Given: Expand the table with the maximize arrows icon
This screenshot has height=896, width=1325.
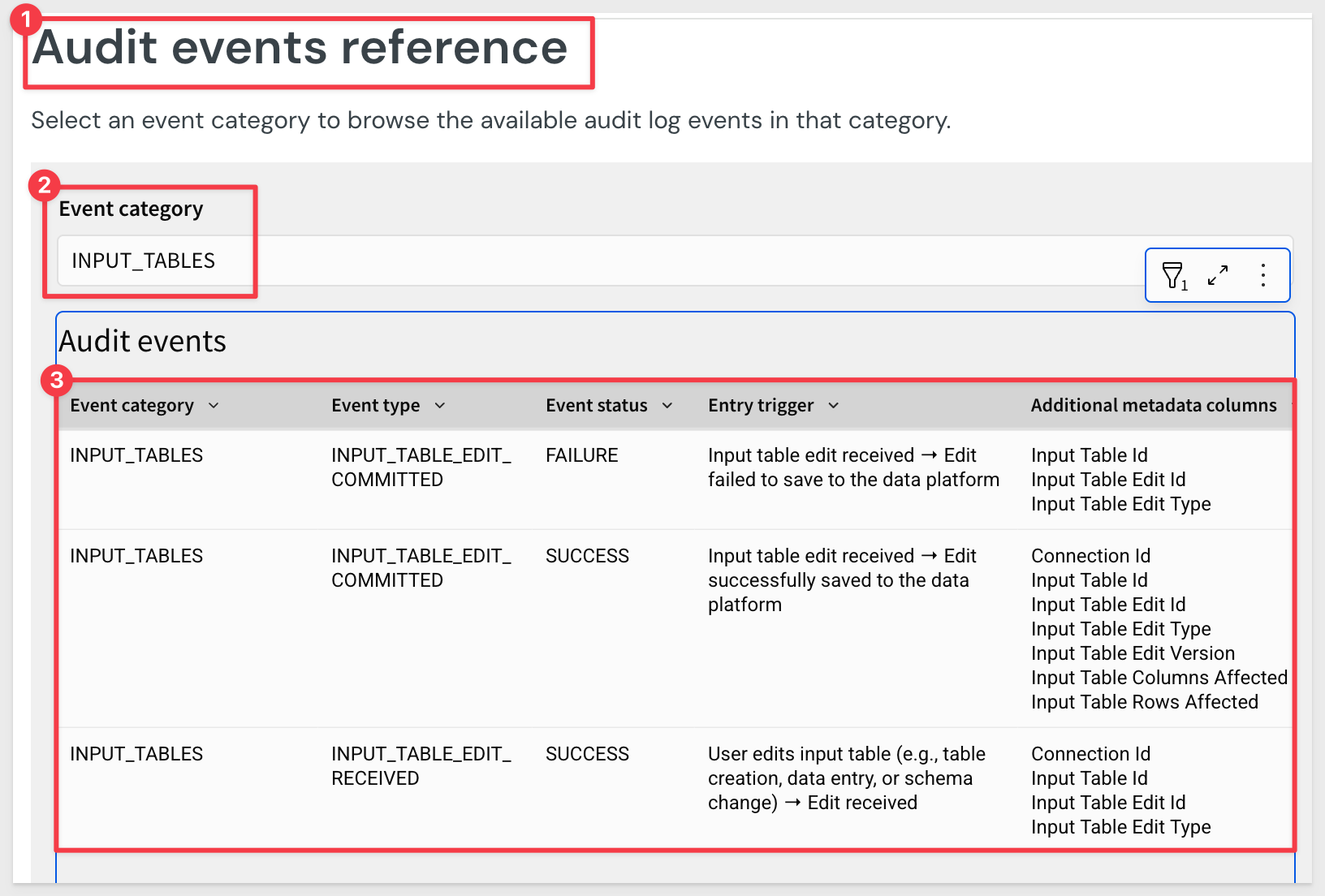Looking at the screenshot, I should click(x=1217, y=276).
